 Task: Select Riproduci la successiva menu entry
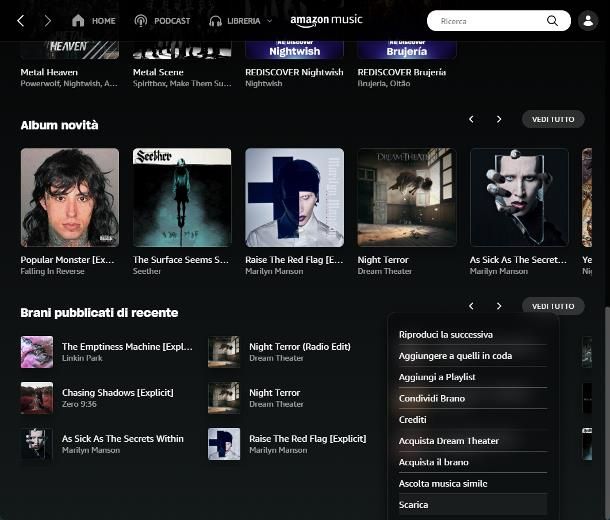coord(473,334)
